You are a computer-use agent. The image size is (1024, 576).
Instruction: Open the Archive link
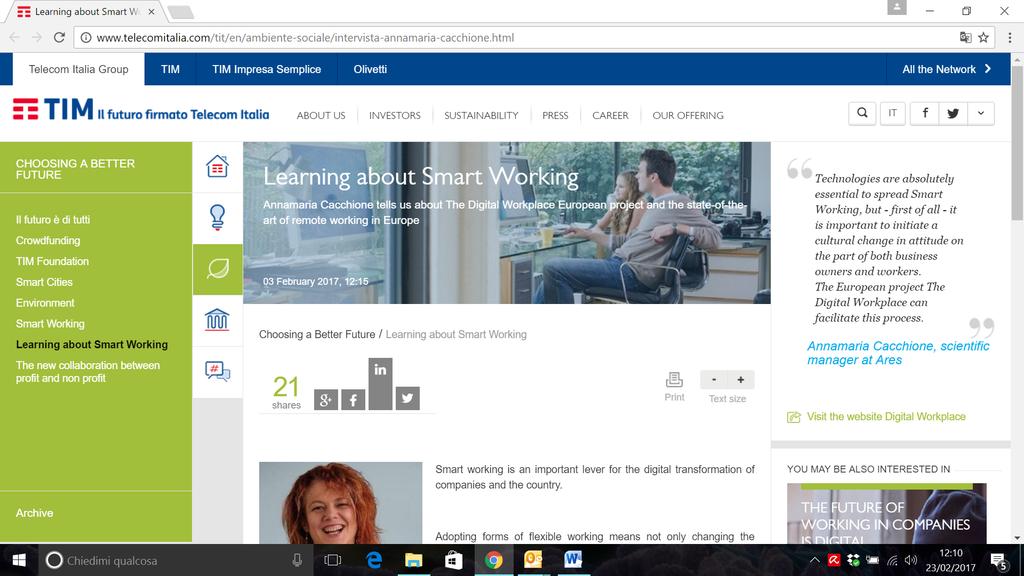point(35,513)
